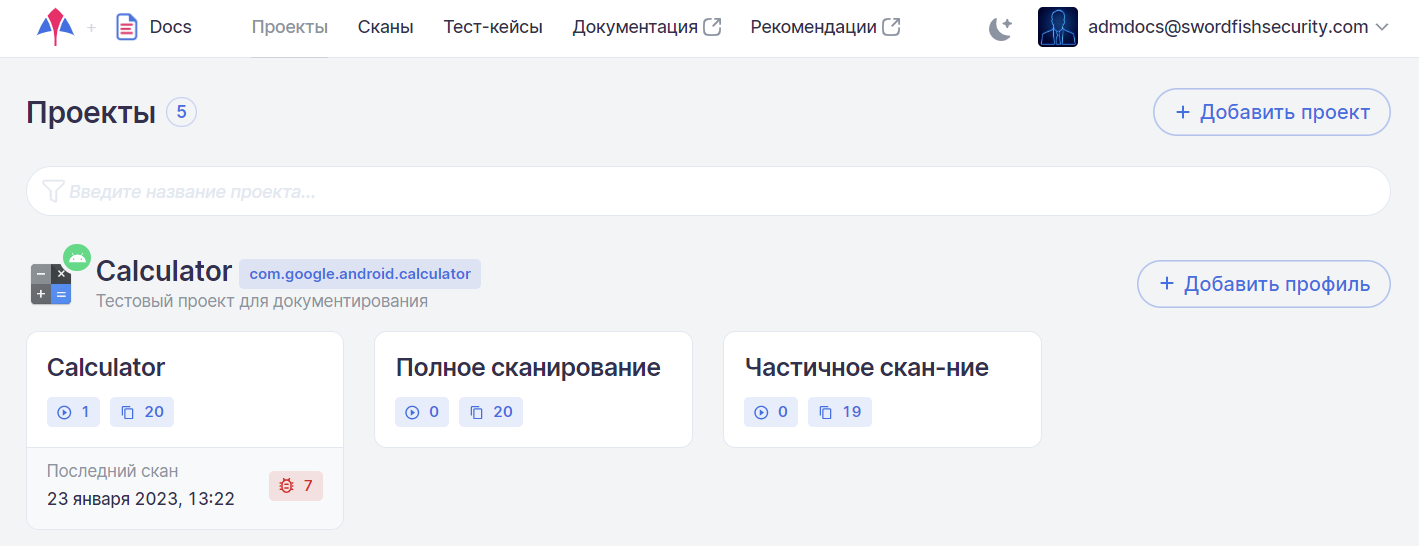Go to the Тест-кейсы tab

(x=493, y=28)
